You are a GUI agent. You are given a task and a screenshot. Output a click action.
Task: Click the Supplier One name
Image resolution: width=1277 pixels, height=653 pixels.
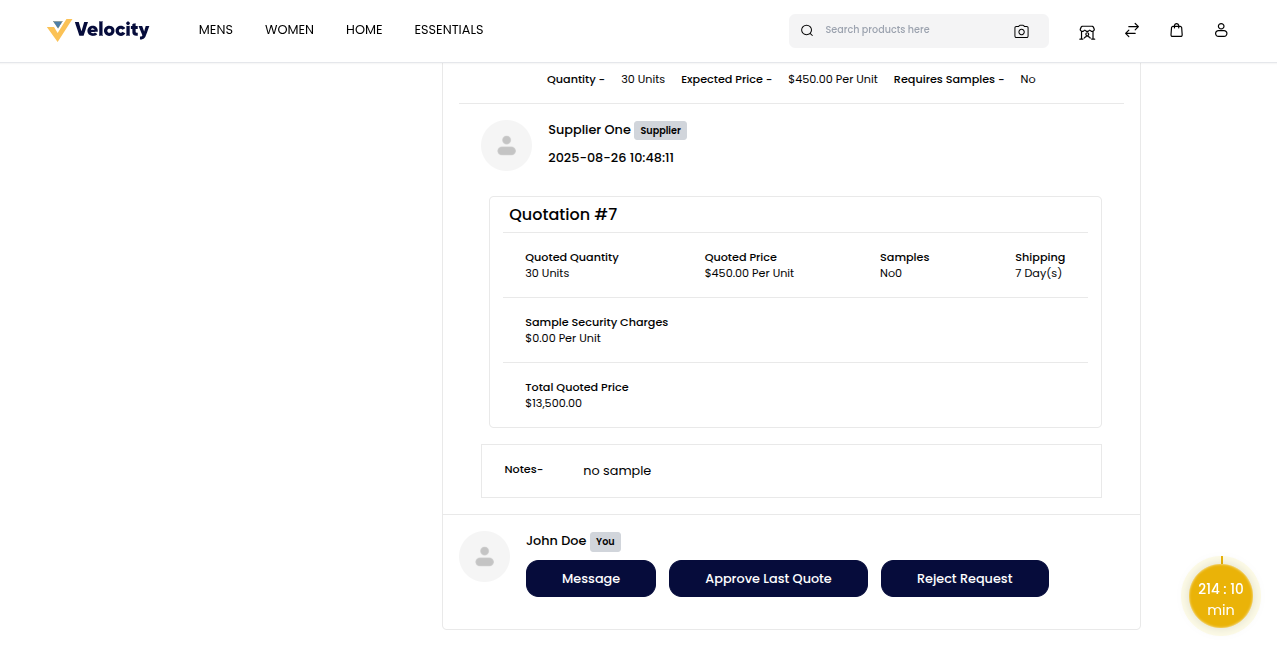(x=589, y=130)
